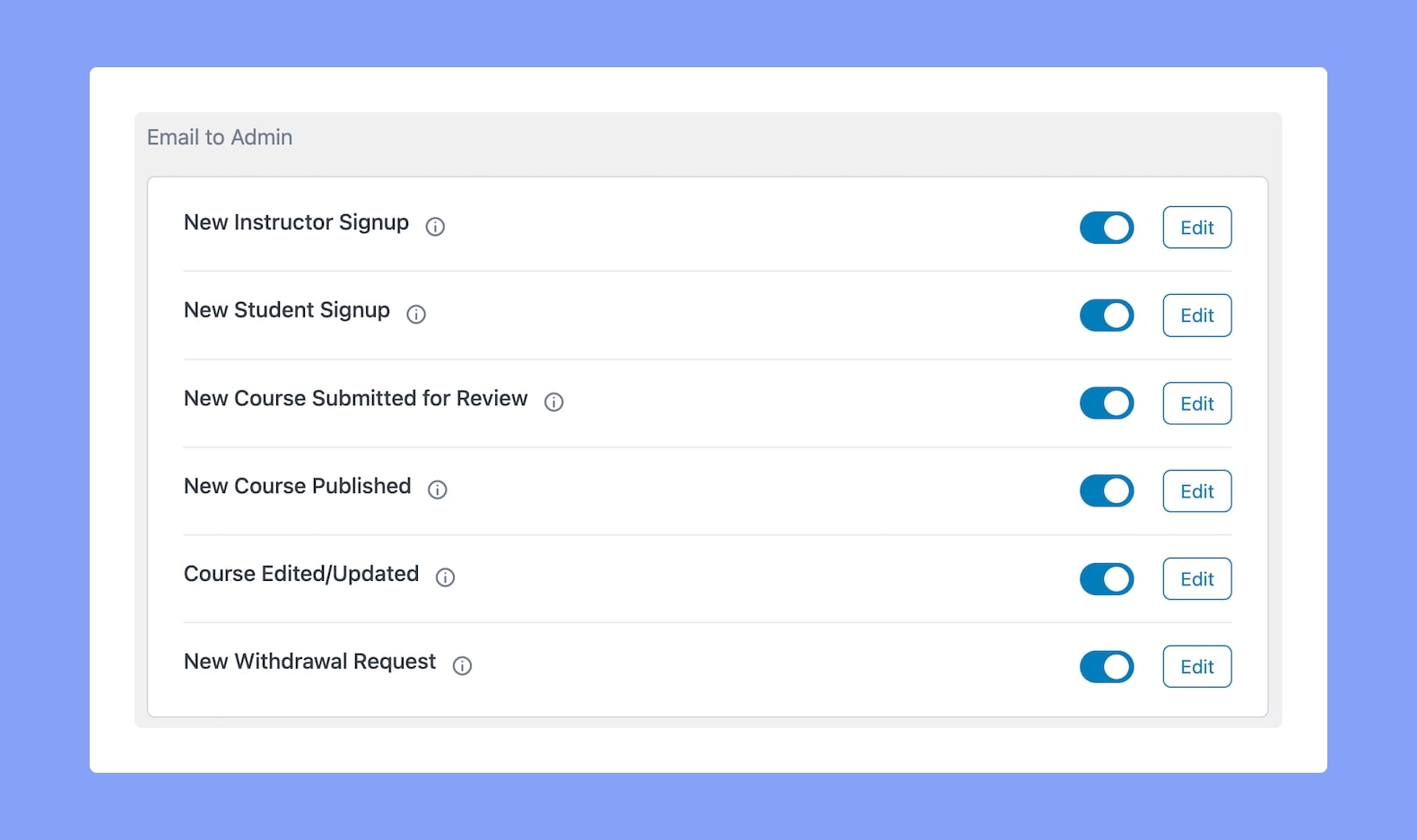Turn off New Student Signup email toggle
Viewport: 1417px width, 840px height.
1107,316
